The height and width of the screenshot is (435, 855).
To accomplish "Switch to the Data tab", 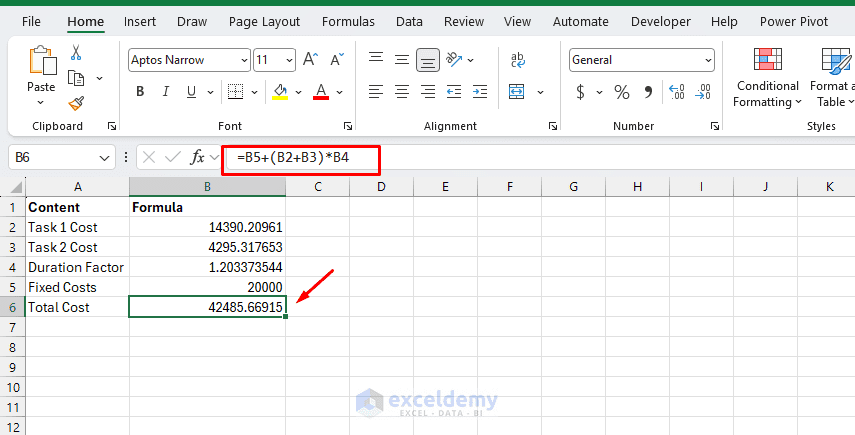I will pos(410,22).
